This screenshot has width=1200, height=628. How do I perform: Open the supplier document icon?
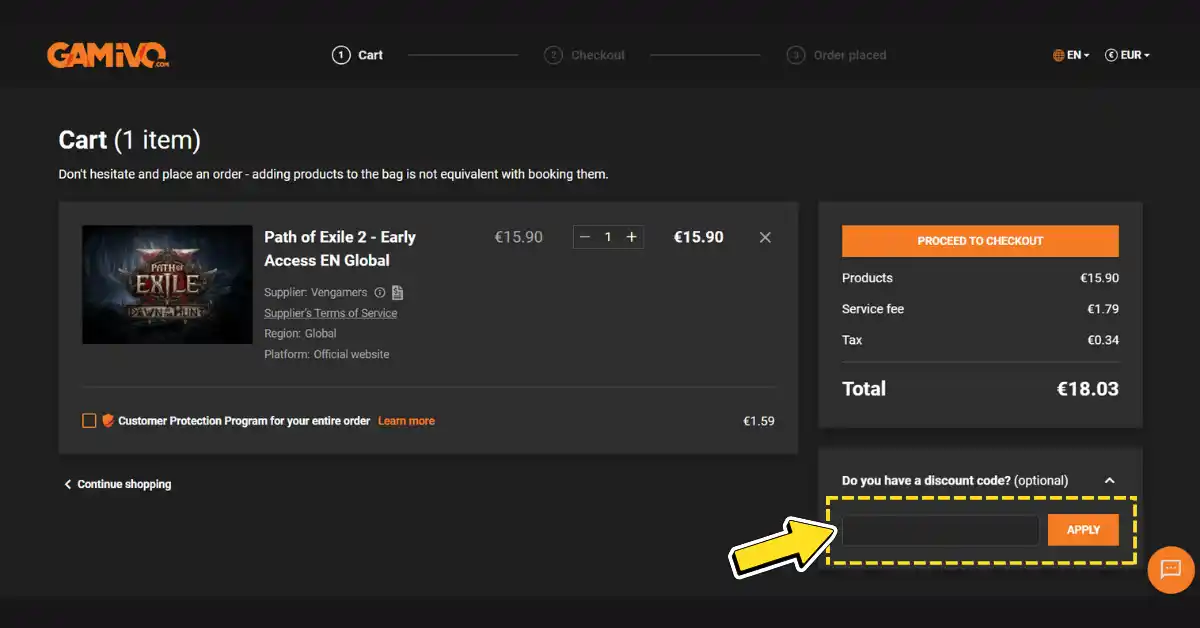[x=397, y=293]
